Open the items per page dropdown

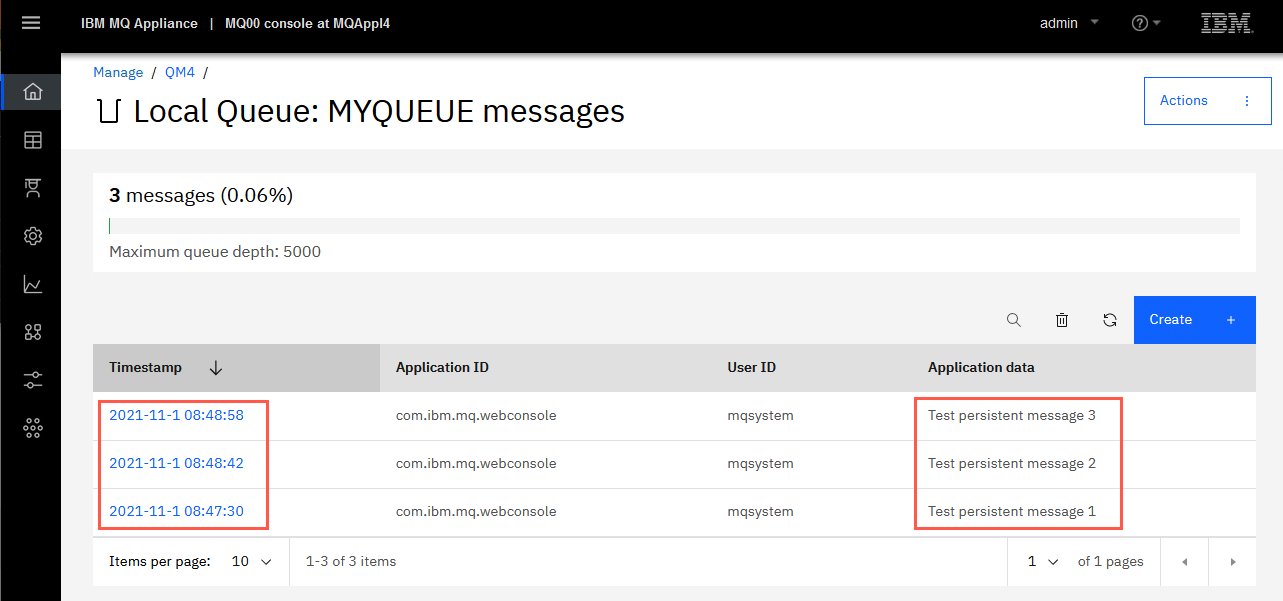253,561
